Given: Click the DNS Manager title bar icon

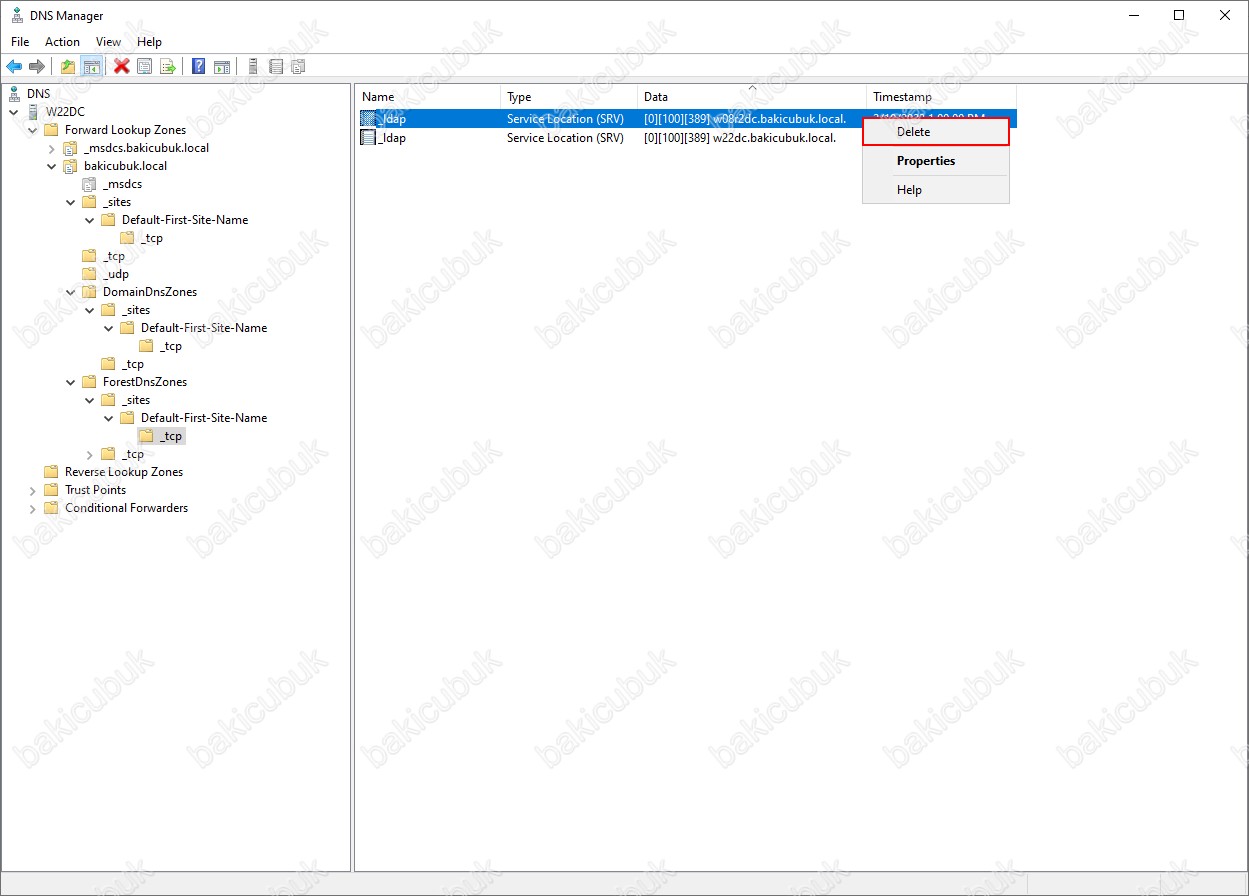Looking at the screenshot, I should tap(17, 16).
